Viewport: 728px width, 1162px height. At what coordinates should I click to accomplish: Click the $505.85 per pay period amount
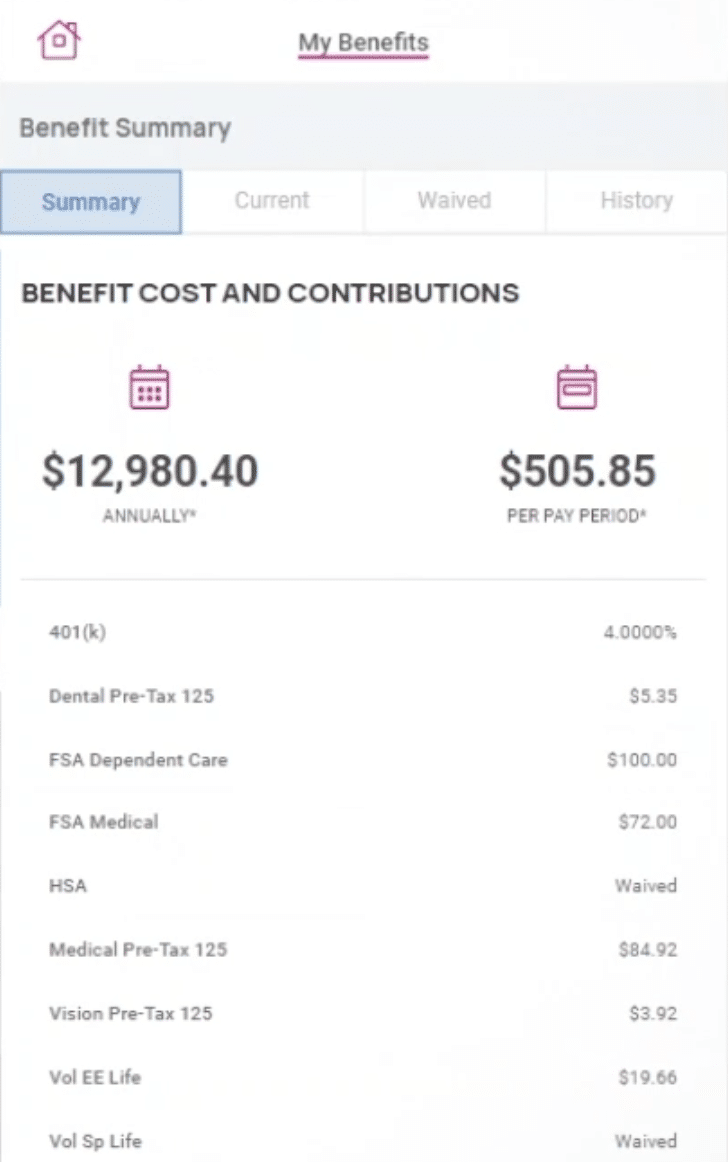[x=577, y=470]
